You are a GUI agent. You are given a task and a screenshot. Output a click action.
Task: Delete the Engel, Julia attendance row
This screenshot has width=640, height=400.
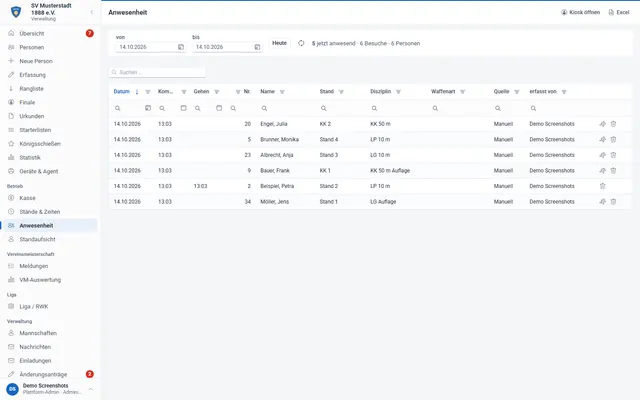pyautogui.click(x=613, y=124)
